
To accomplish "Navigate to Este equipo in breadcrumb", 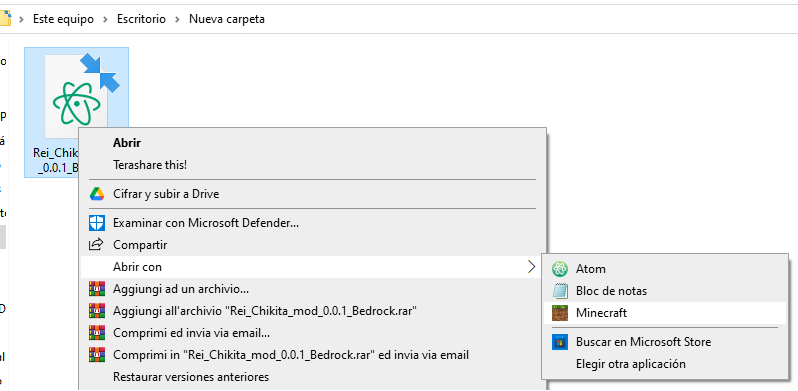I will [63, 19].
